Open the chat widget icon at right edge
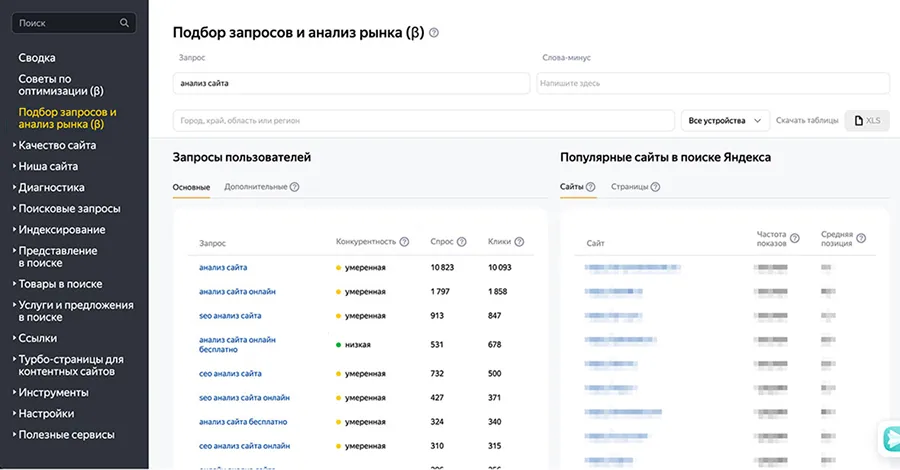Image resolution: width=900 pixels, height=470 pixels. (x=891, y=439)
